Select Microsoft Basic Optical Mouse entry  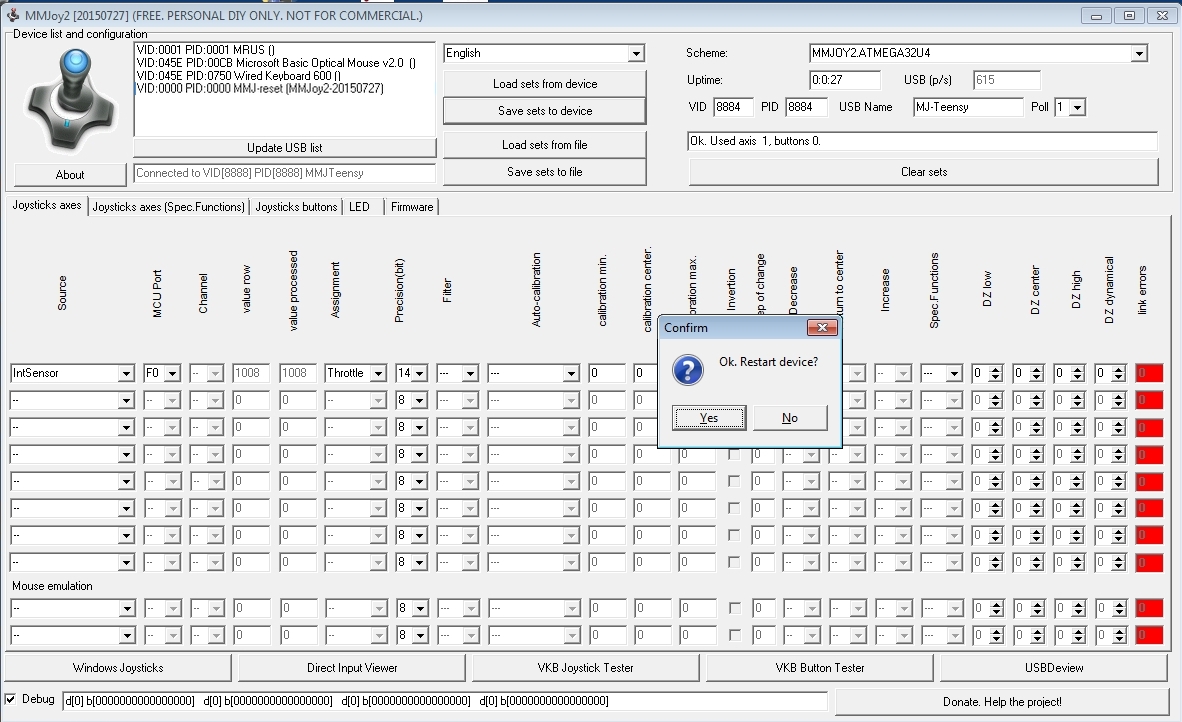pyautogui.click(x=276, y=63)
